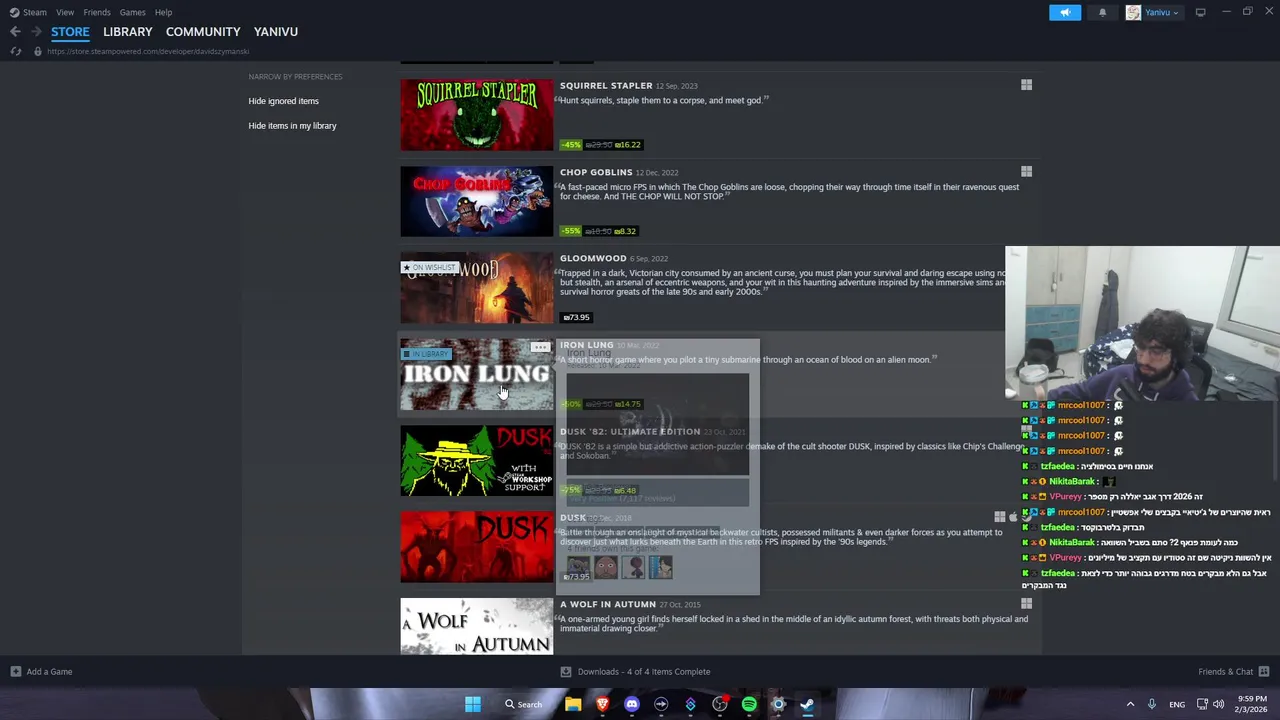Click Gloomwood price tag

[576, 318]
